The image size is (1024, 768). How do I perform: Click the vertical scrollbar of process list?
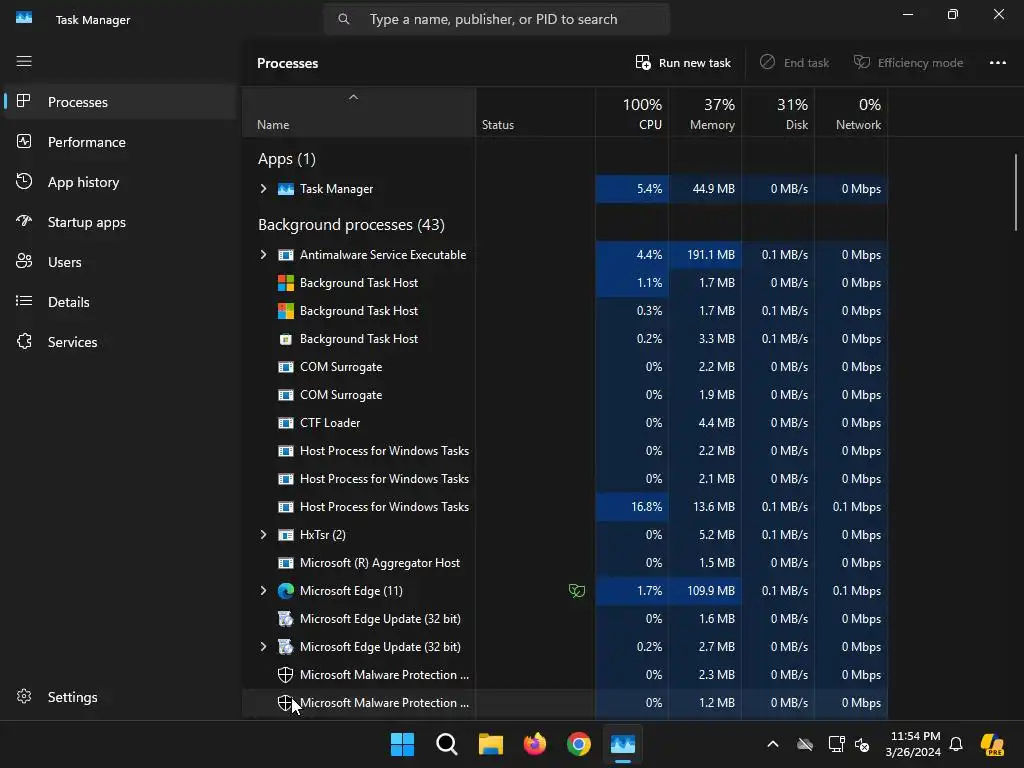click(x=1016, y=191)
